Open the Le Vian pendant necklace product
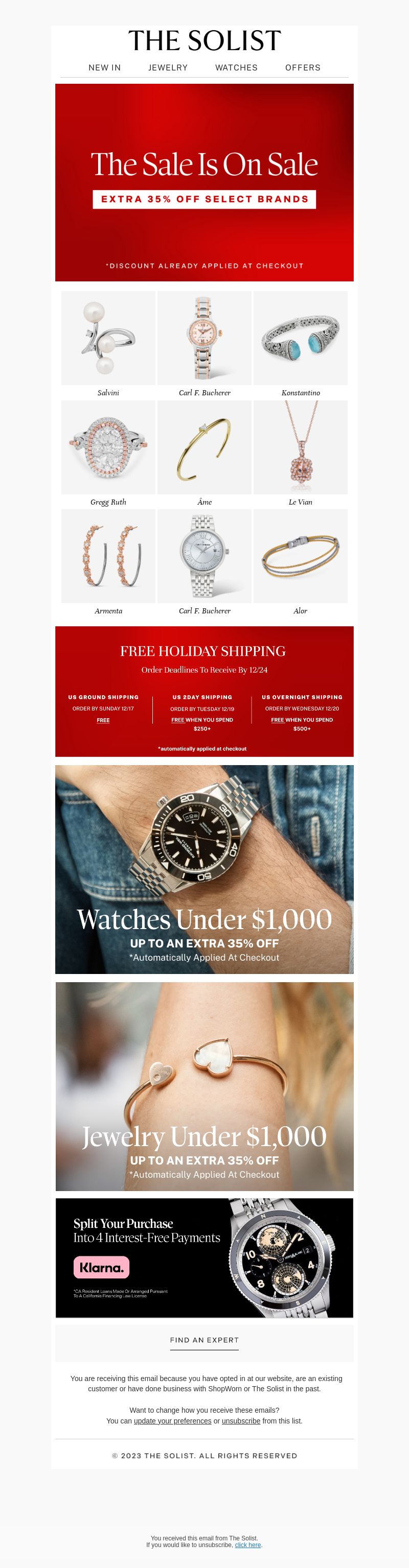This screenshot has height=1568, width=409. pyautogui.click(x=301, y=447)
